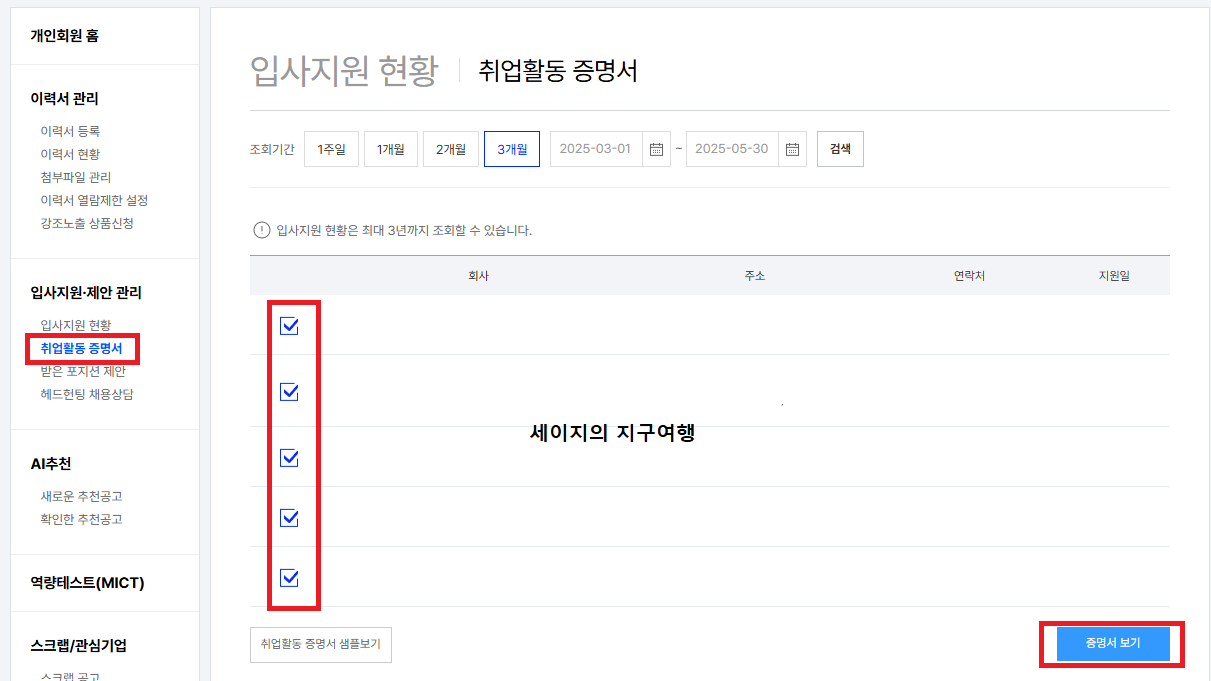Select the 3개월 period button
Viewport: 1211px width, 681px height.
click(512, 149)
